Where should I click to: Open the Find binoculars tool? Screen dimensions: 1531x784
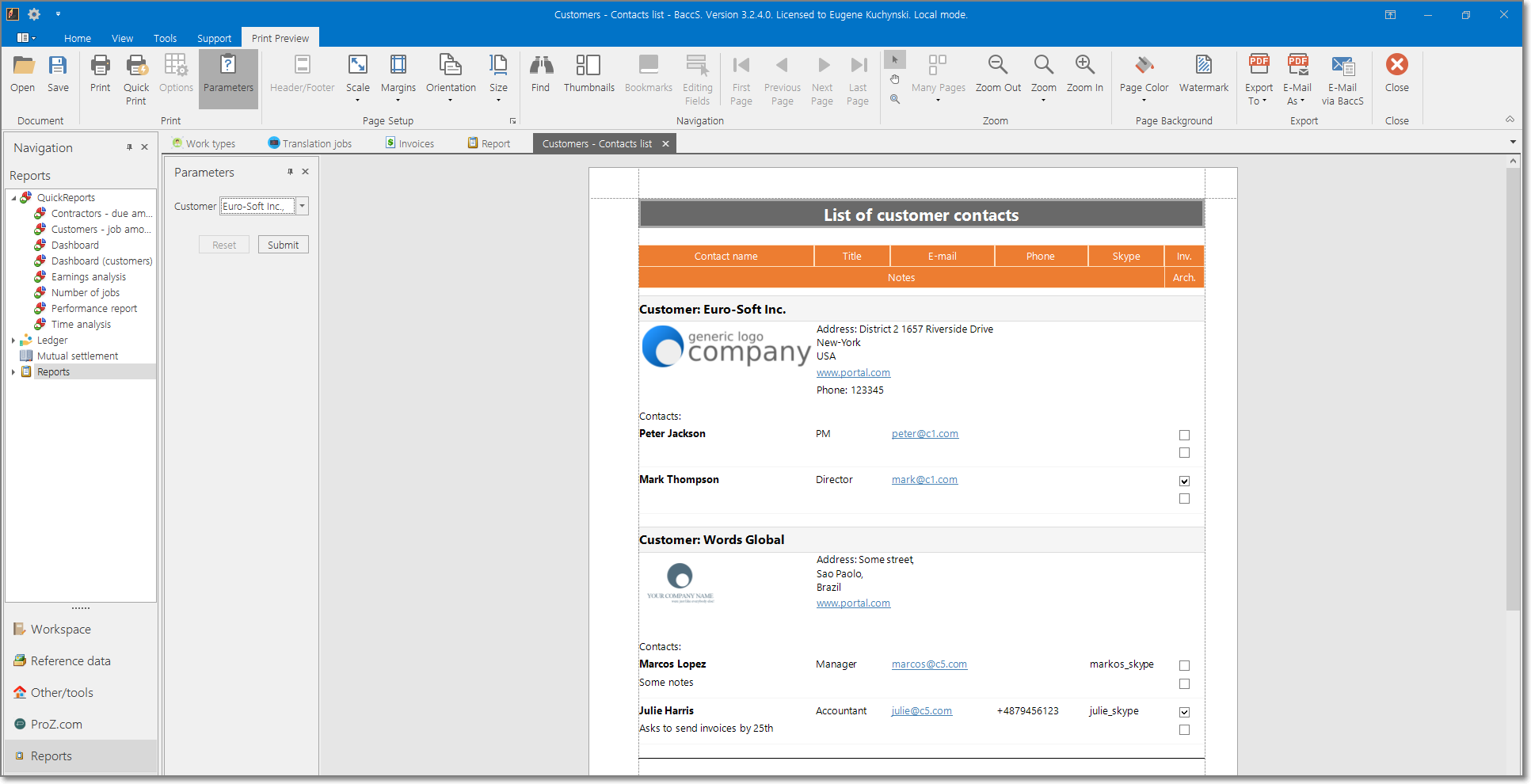[x=541, y=74]
